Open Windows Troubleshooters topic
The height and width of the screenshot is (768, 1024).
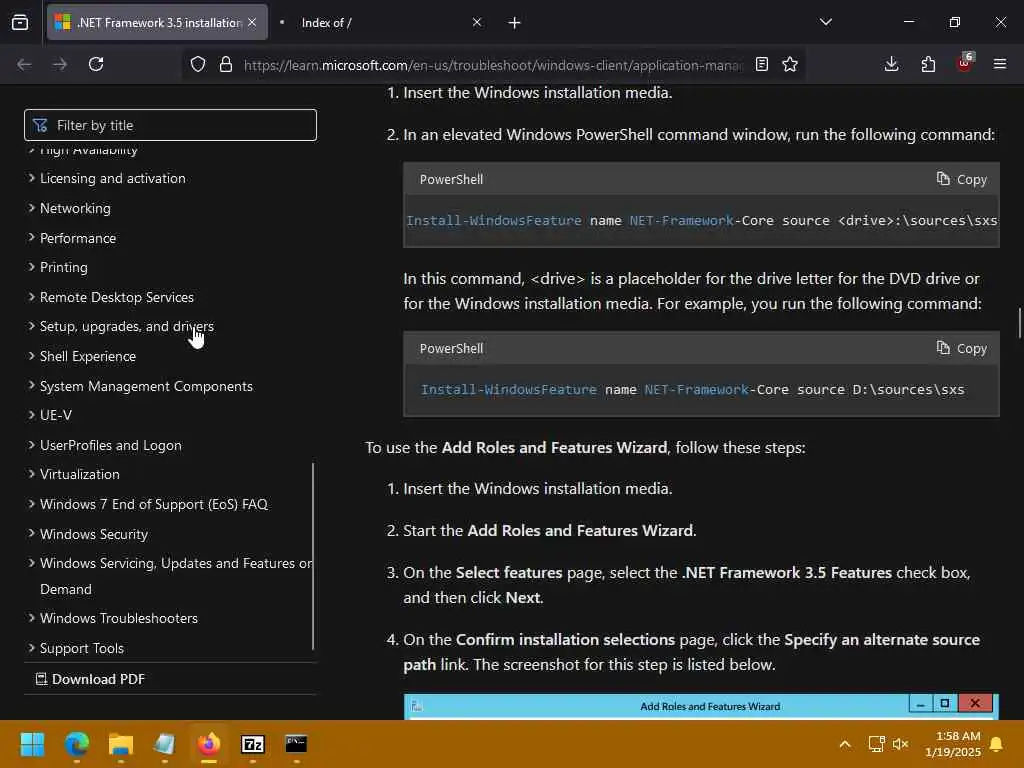click(x=118, y=618)
